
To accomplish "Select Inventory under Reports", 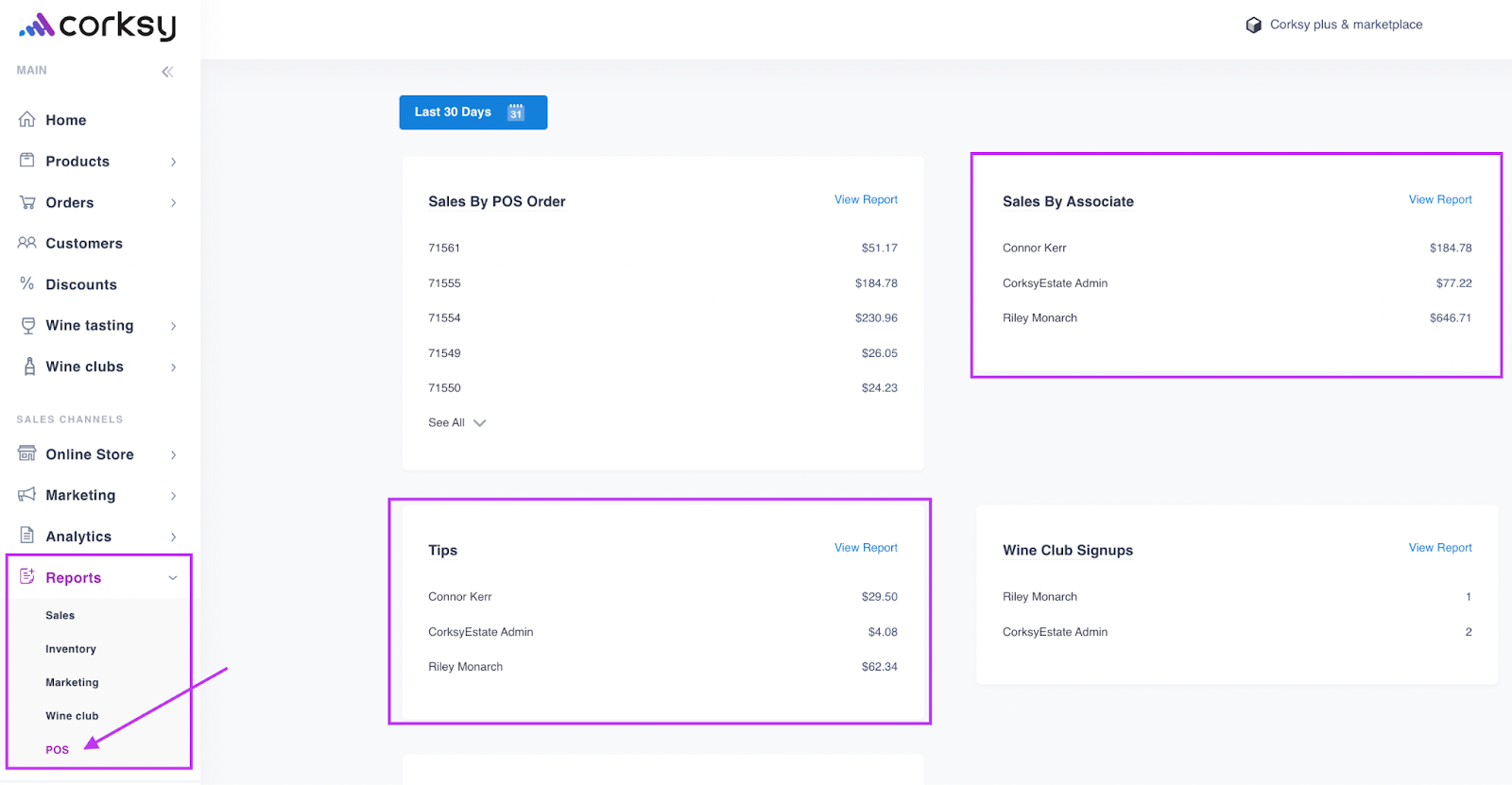I will [x=71, y=649].
